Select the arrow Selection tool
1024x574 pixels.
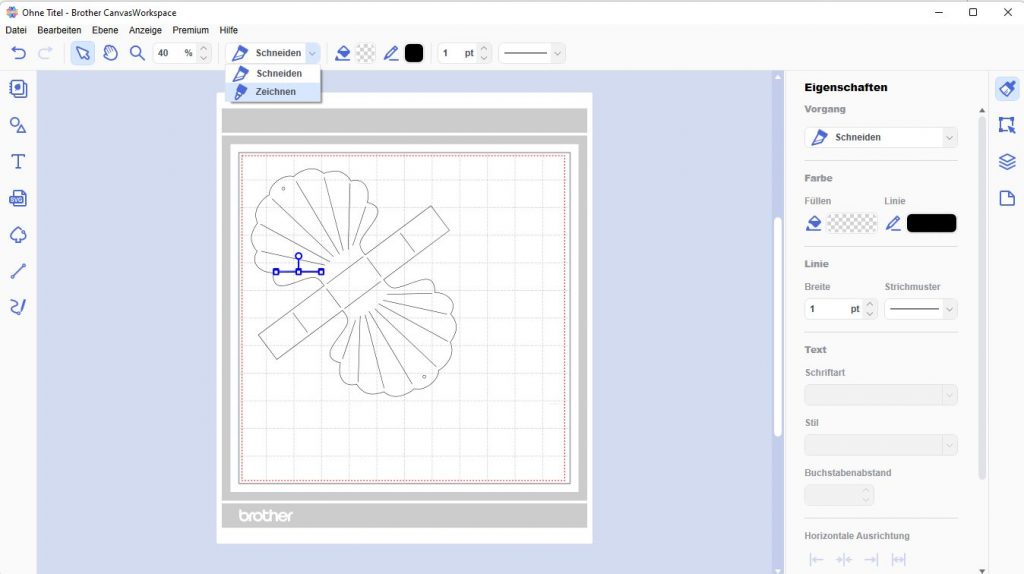[82, 53]
